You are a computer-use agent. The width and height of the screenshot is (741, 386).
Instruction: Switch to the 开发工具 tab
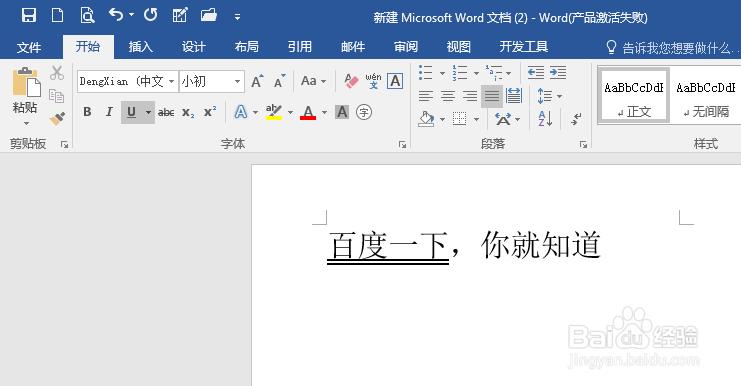524,47
